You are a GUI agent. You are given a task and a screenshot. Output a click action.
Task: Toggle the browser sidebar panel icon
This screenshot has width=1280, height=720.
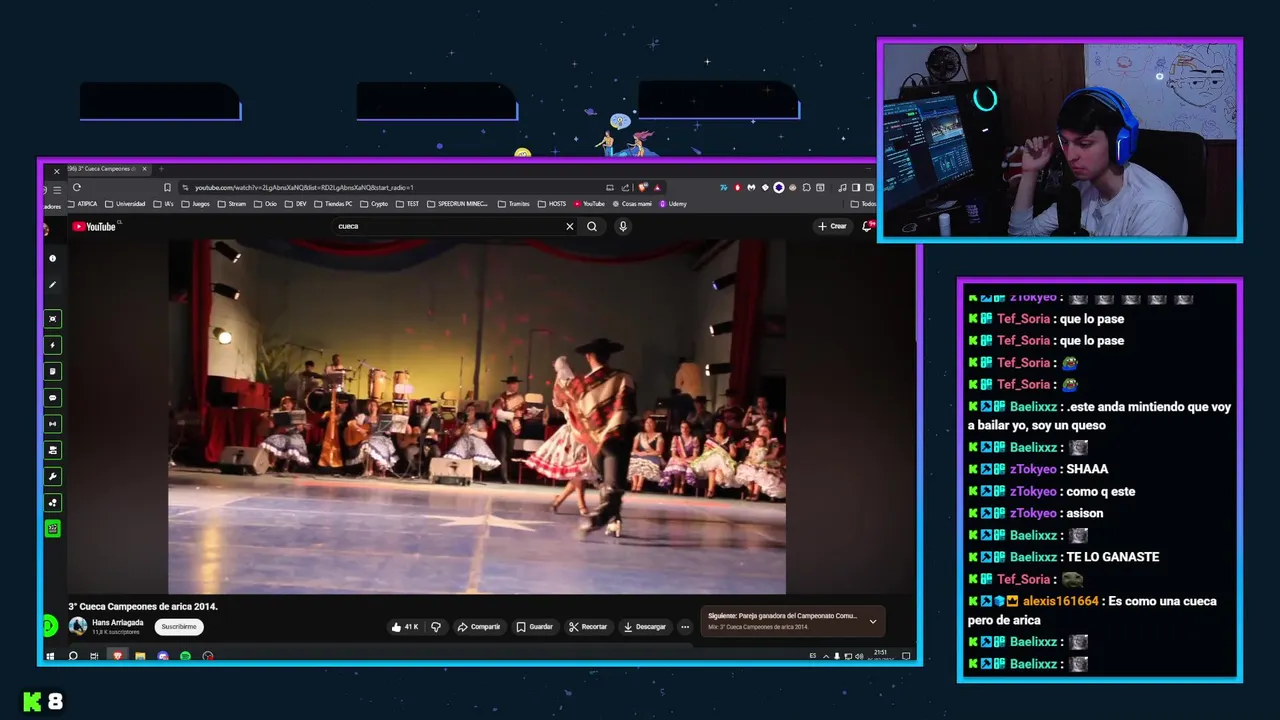856,187
